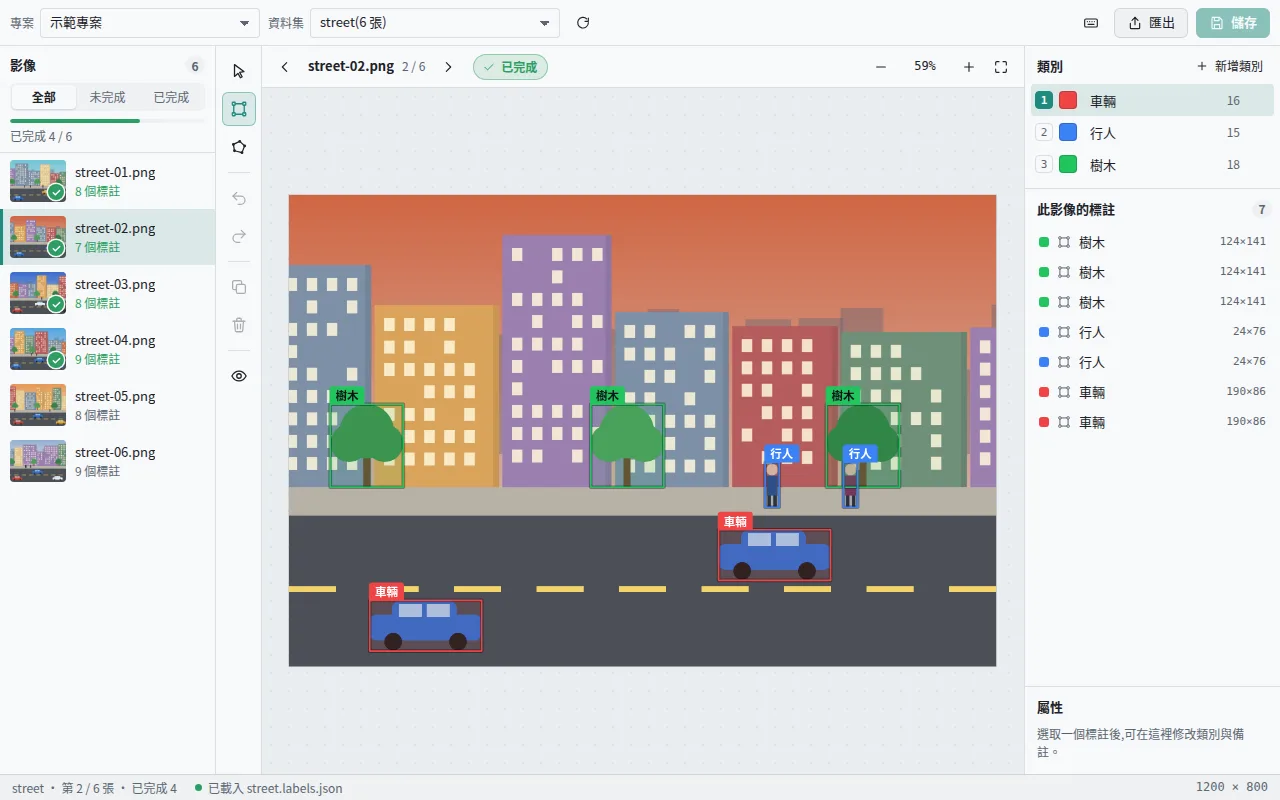Viewport: 1280px width, 800px height.
Task: Toggle the 已完成 status chip
Action: (510, 67)
